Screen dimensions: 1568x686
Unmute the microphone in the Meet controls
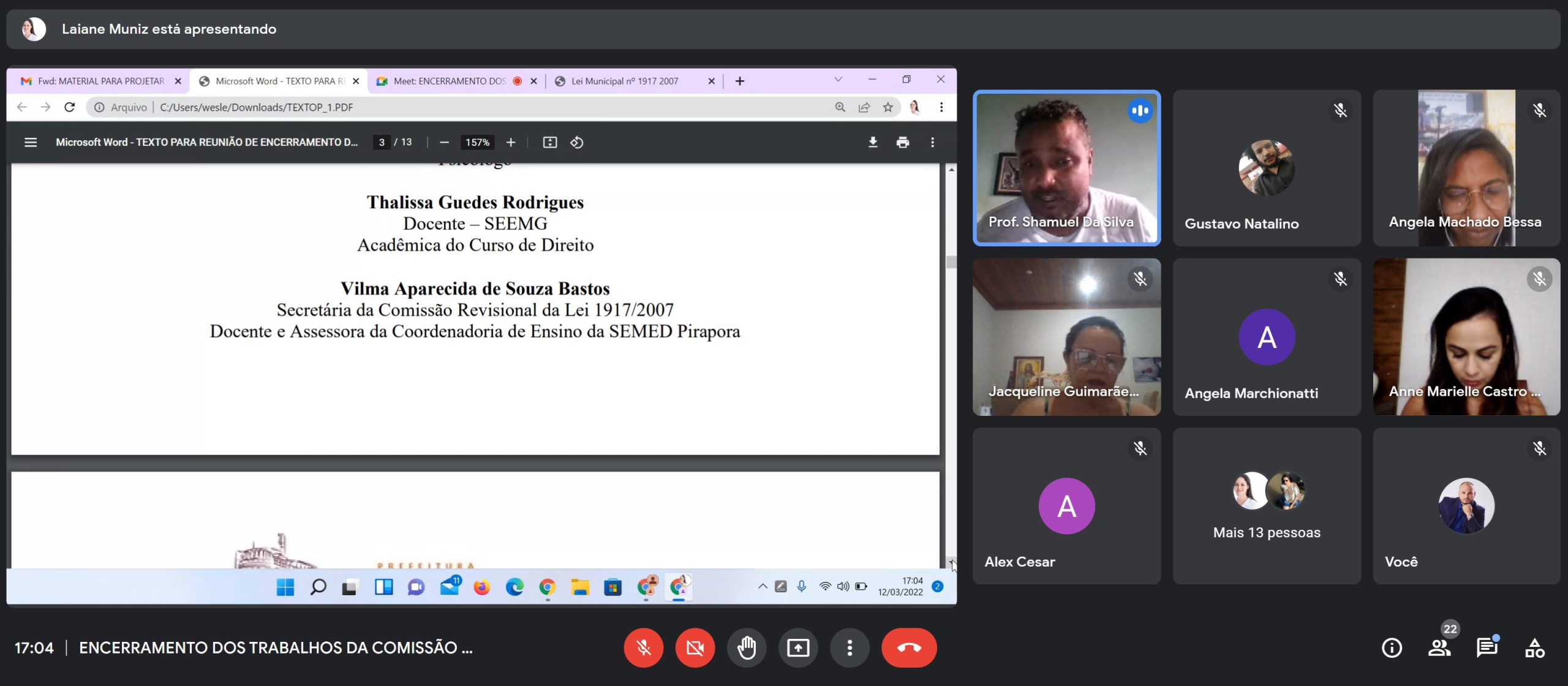pos(643,647)
